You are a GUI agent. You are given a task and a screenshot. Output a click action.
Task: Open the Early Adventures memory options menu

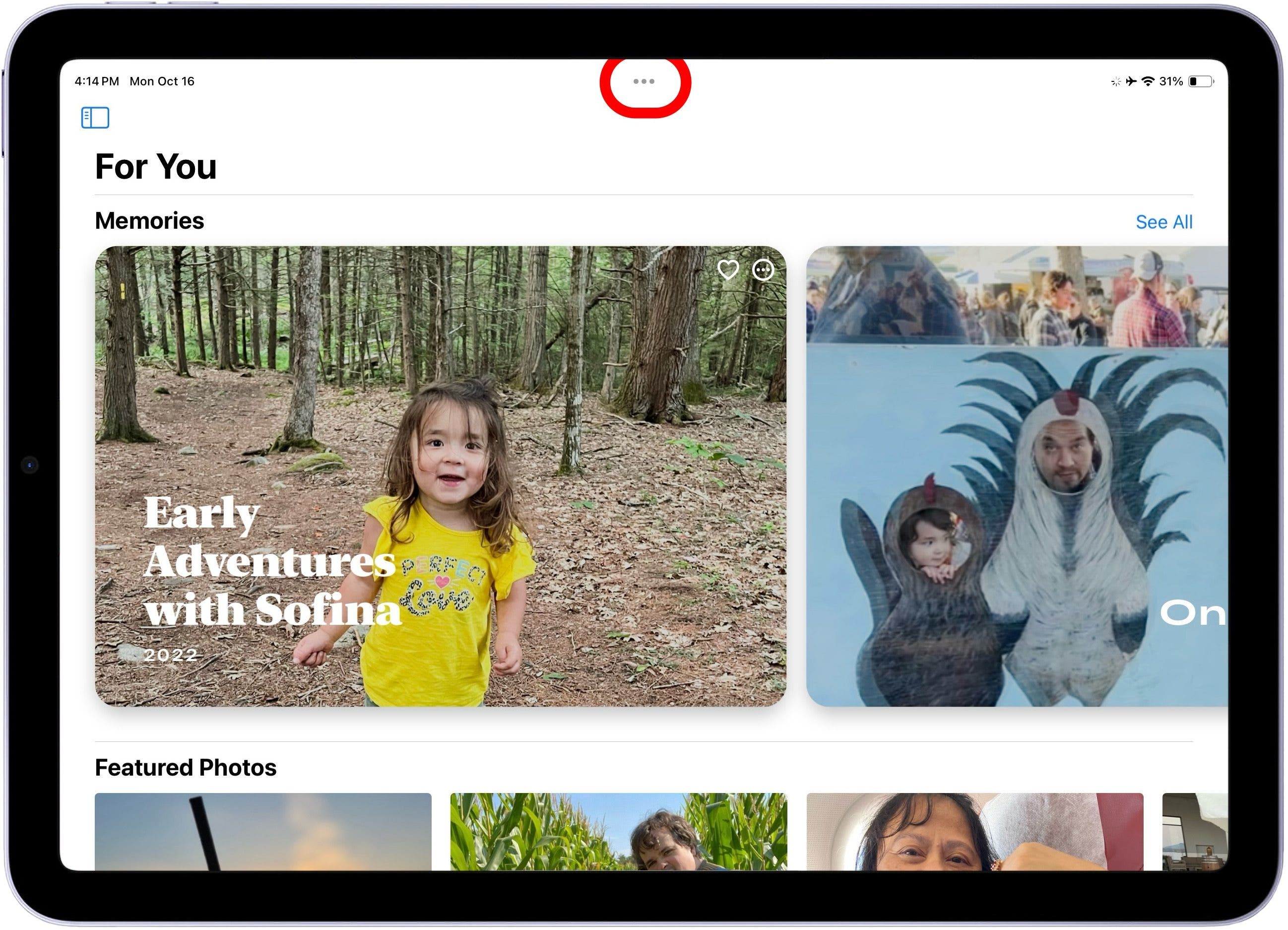pos(763,270)
